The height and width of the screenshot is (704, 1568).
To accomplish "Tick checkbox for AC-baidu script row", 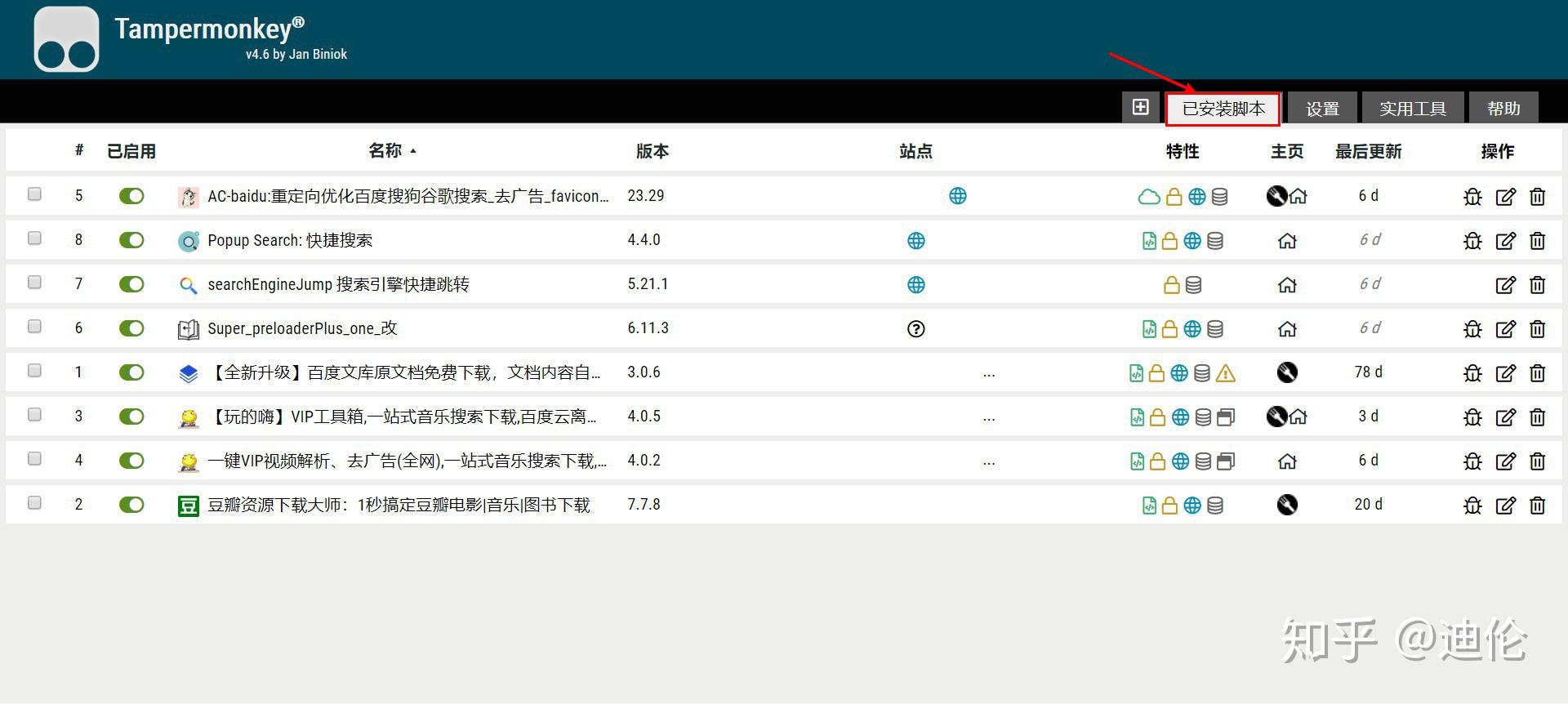I will click(34, 194).
